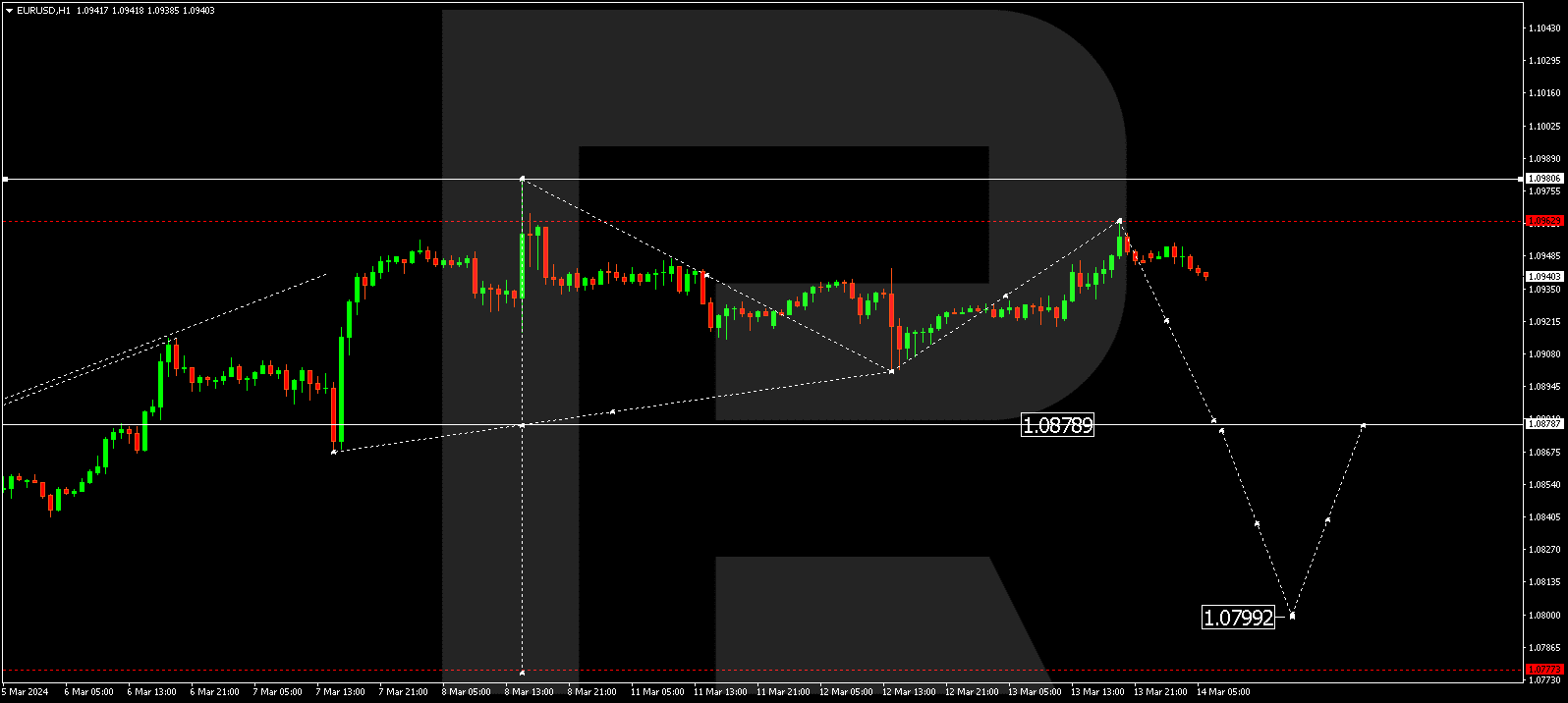
Task: Select trendline anchor at the 8 Mar peak
Action: (x=522, y=179)
